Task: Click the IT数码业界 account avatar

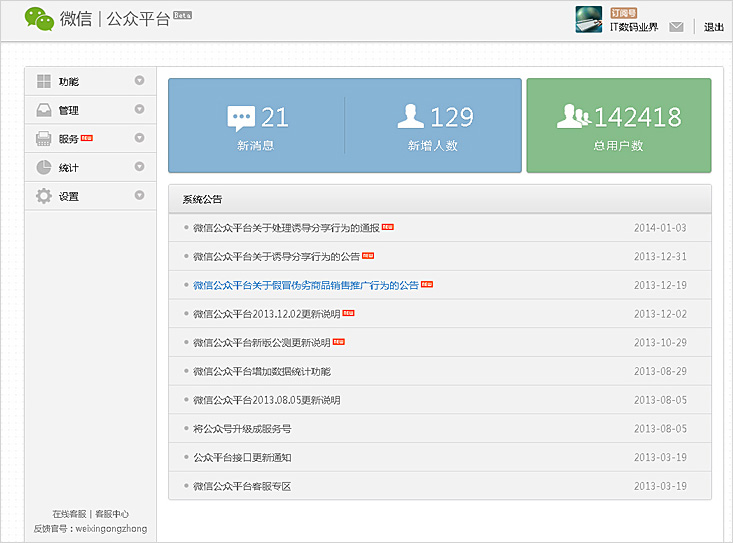Action: [x=589, y=19]
